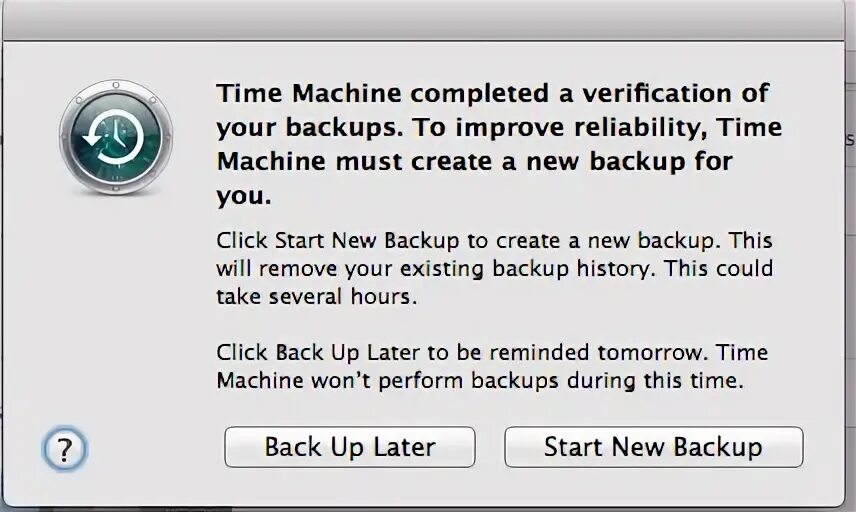Image resolution: width=856 pixels, height=512 pixels.
Task: Choose Back Up Later
Action: tap(350, 447)
